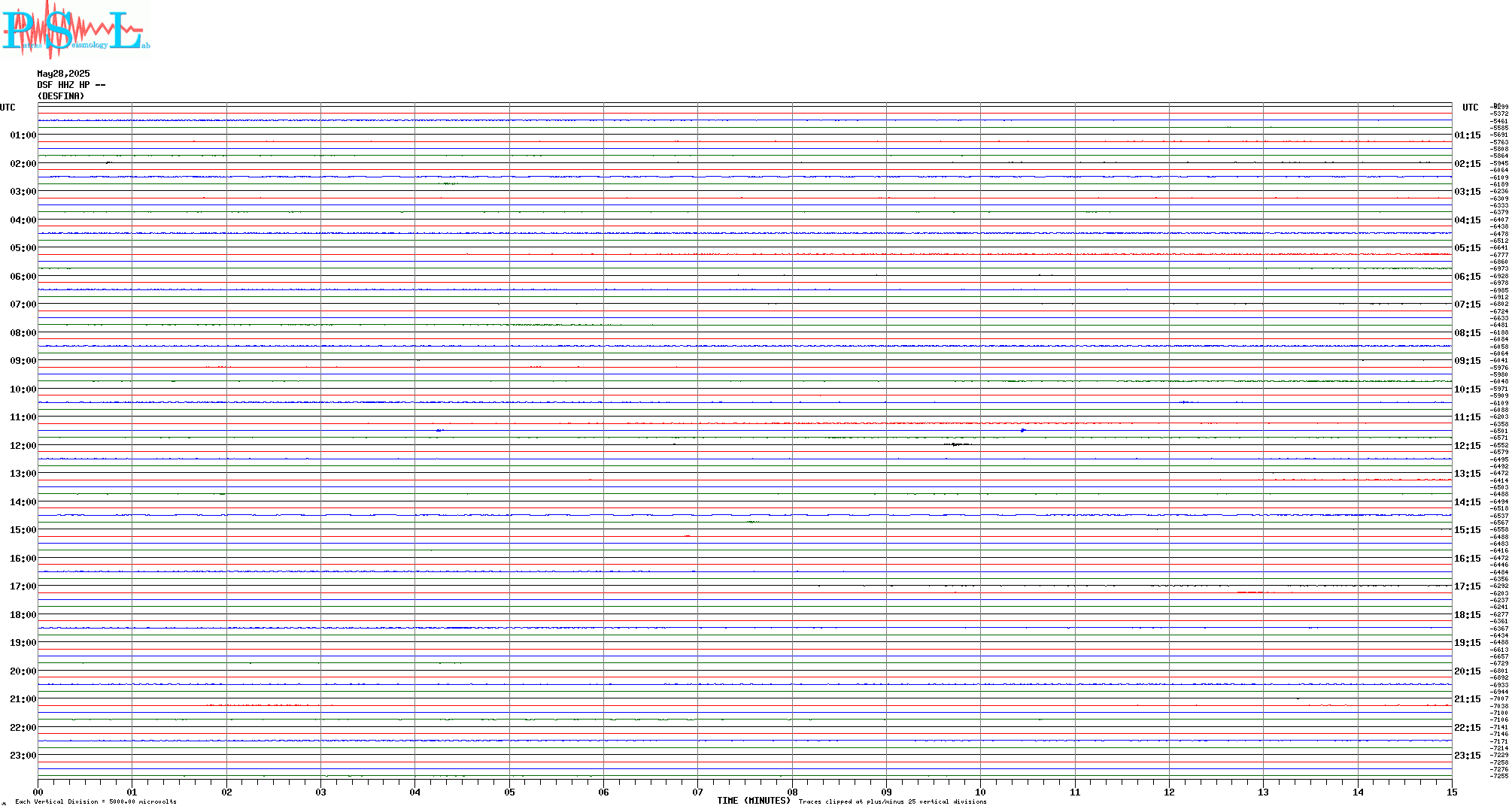Click minute tick label '10' on time axis
This screenshot has width=1512, height=812.
coord(981,792)
